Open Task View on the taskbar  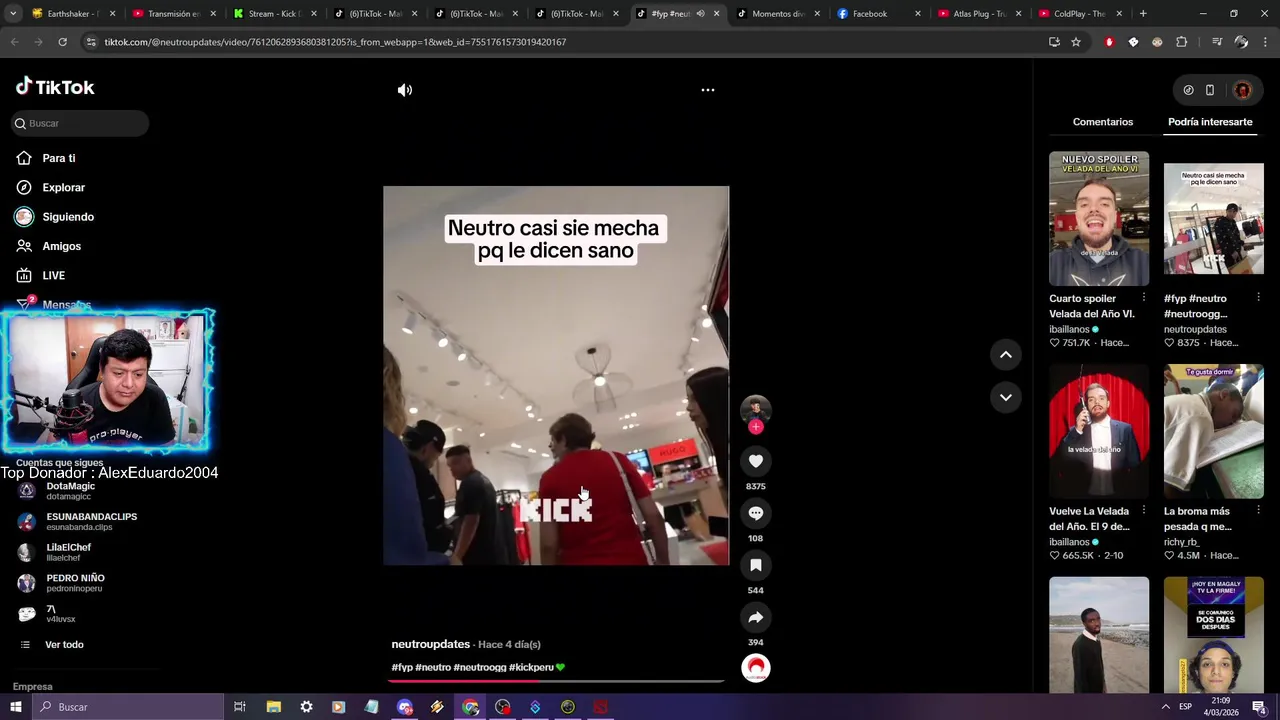[x=240, y=707]
